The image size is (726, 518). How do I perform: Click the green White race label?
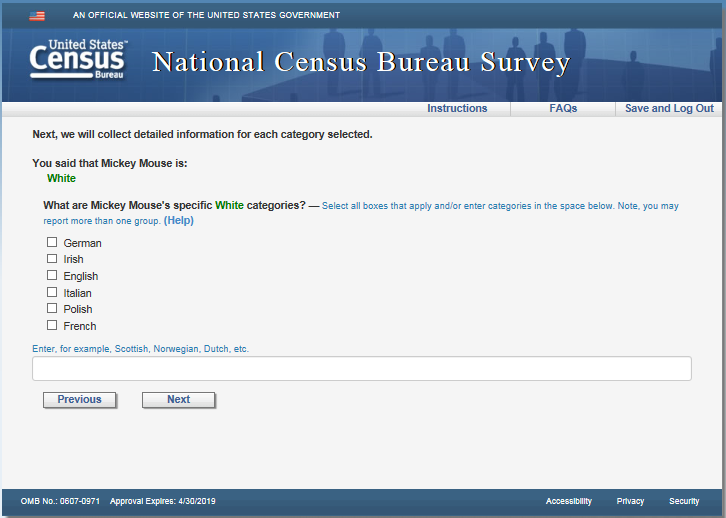pyautogui.click(x=61, y=178)
